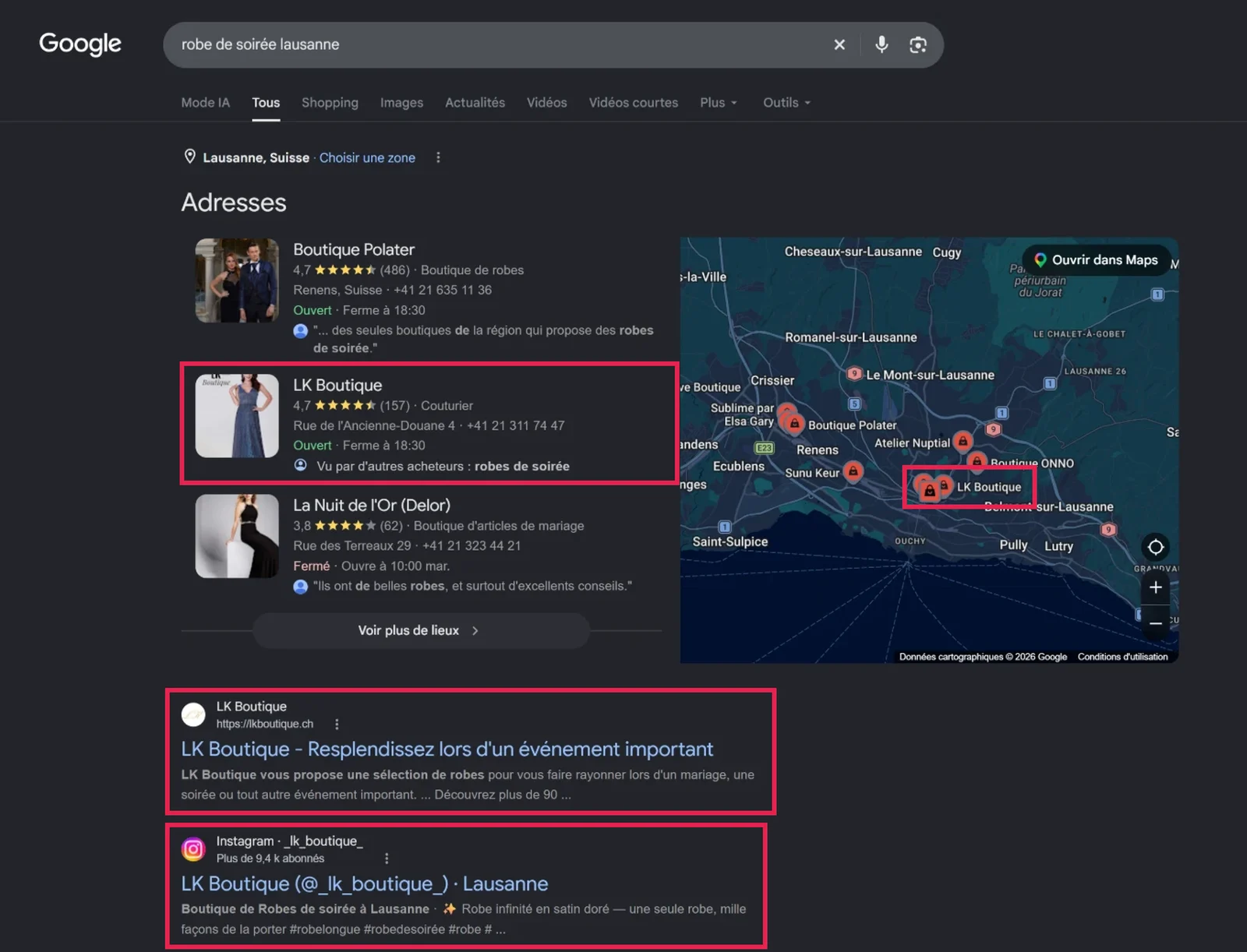Viewport: 1247px width, 952px height.
Task: Open Boutique Polater listing thumbnail
Action: click(237, 280)
